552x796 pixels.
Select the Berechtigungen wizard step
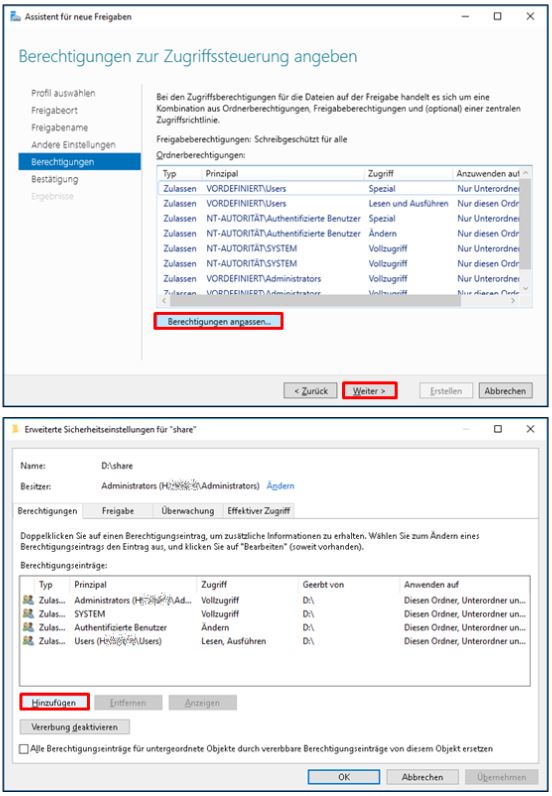point(80,162)
